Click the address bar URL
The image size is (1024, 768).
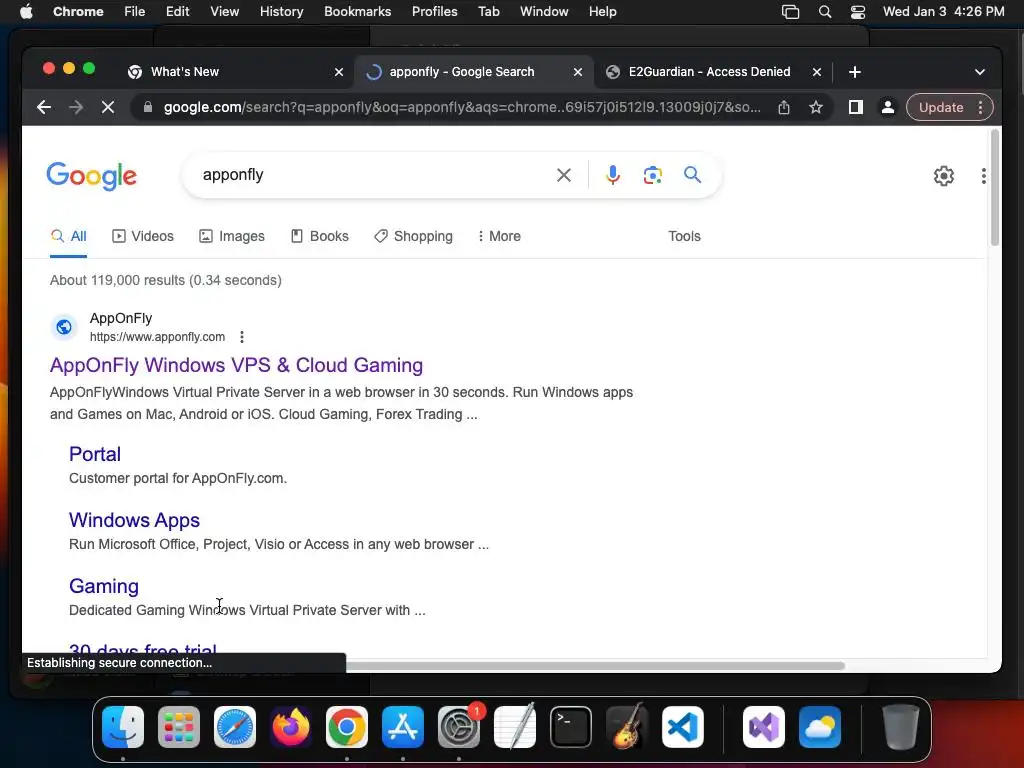pyautogui.click(x=462, y=107)
